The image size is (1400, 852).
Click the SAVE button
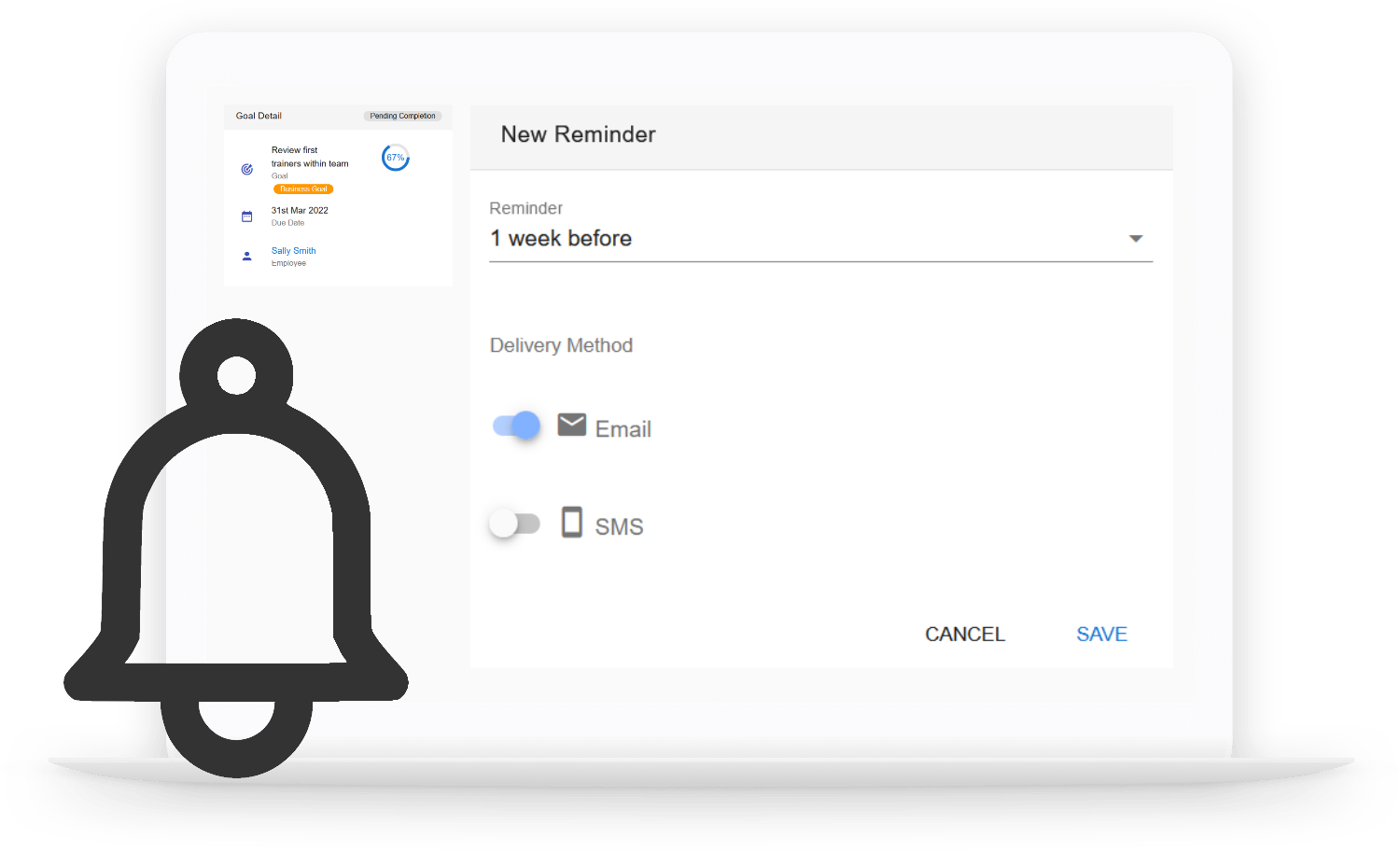click(1102, 635)
